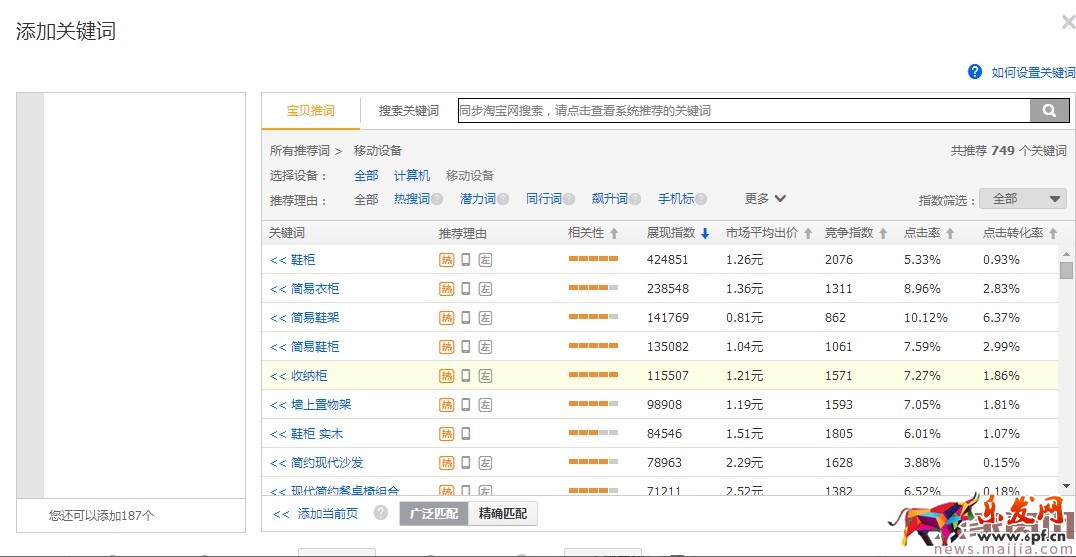Choose 计算机 as the device filter
This screenshot has height=557, width=1076.
(411, 176)
